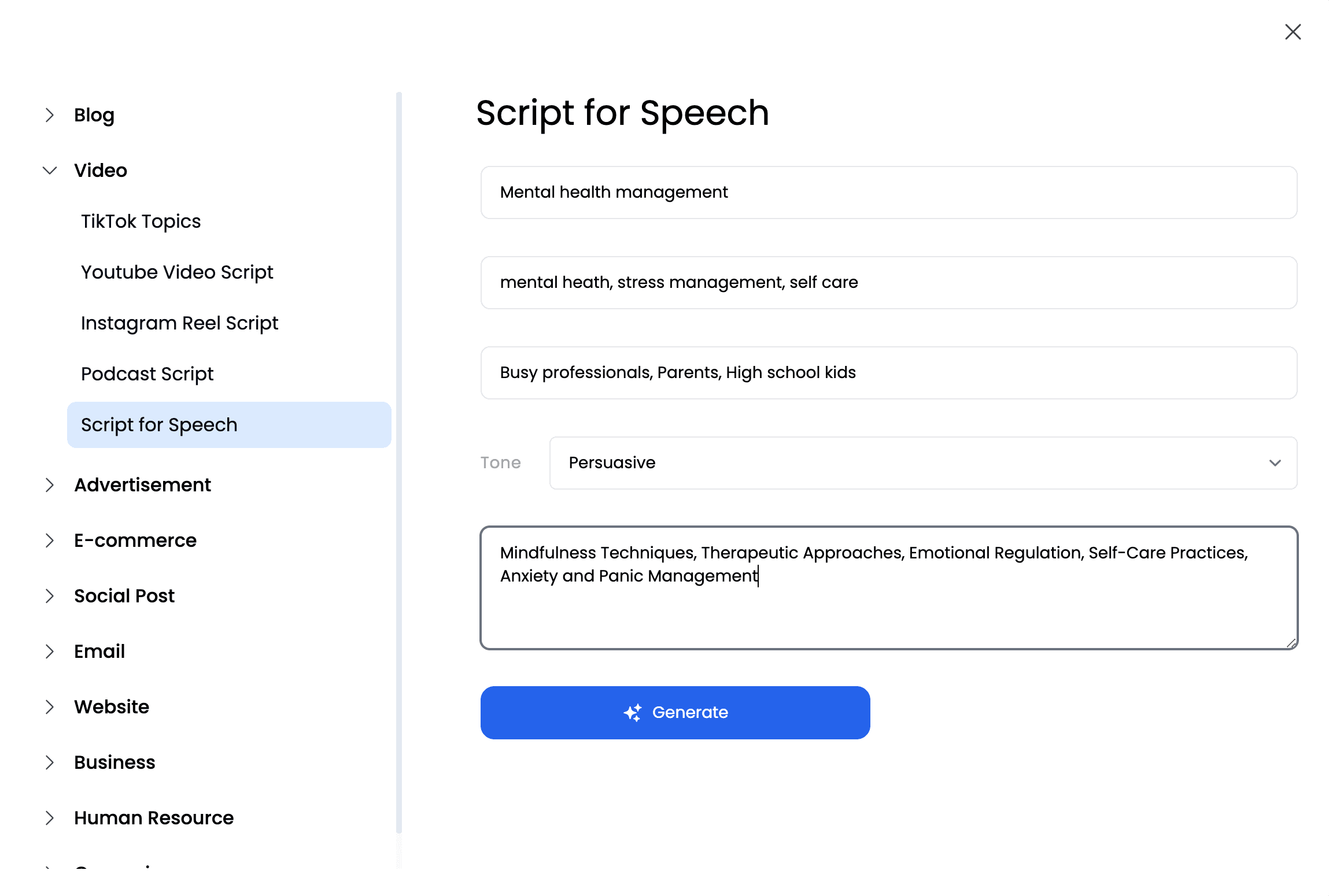Screen dimensions: 1329x896
Task: Expand the Email category arrow
Action: [50, 651]
